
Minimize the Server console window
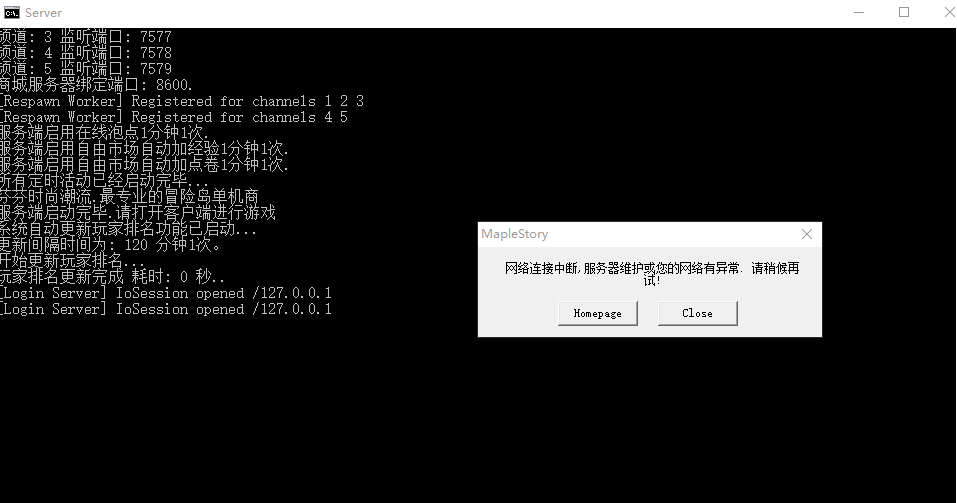(x=859, y=12)
